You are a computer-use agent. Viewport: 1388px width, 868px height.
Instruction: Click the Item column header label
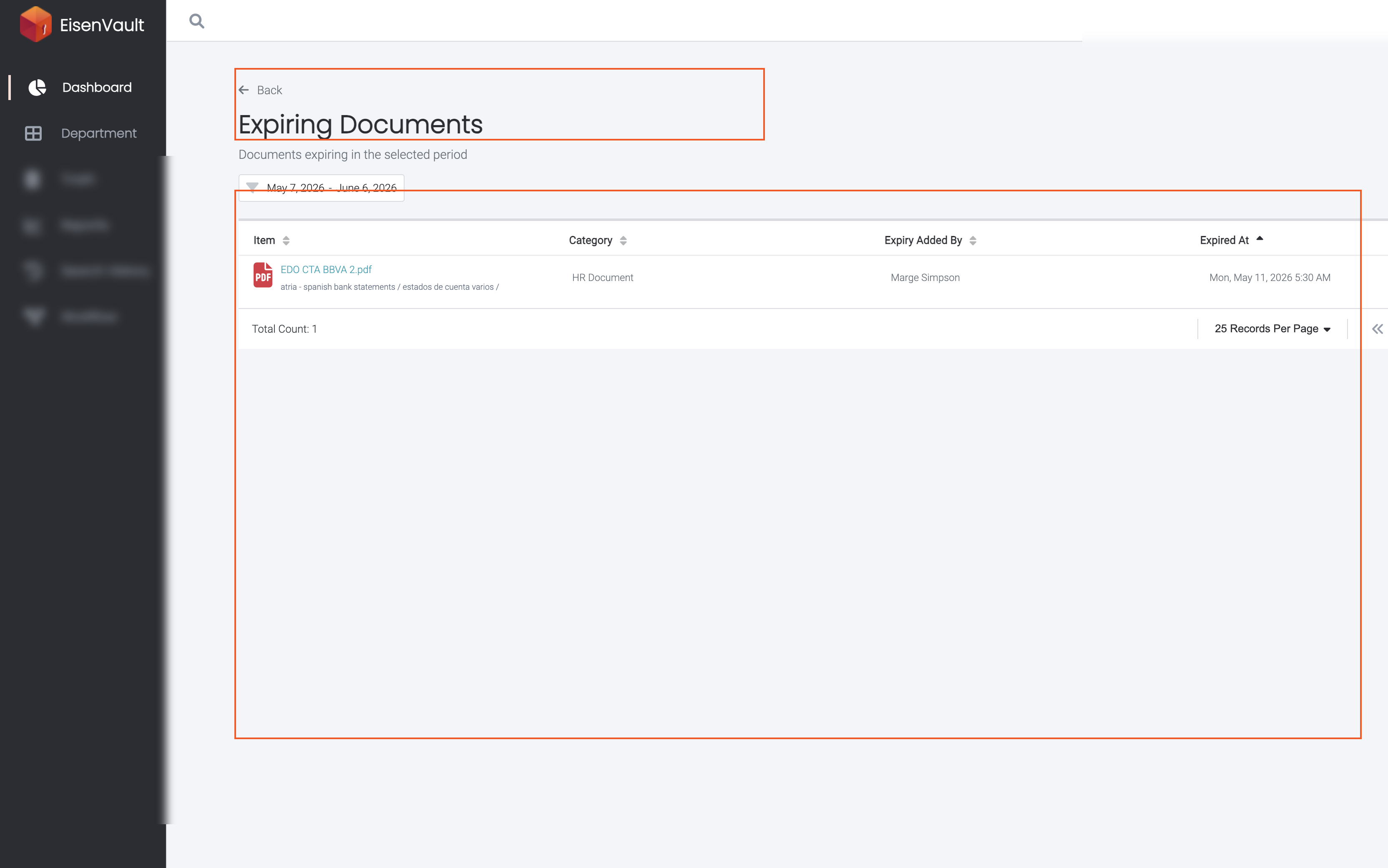pyautogui.click(x=264, y=241)
